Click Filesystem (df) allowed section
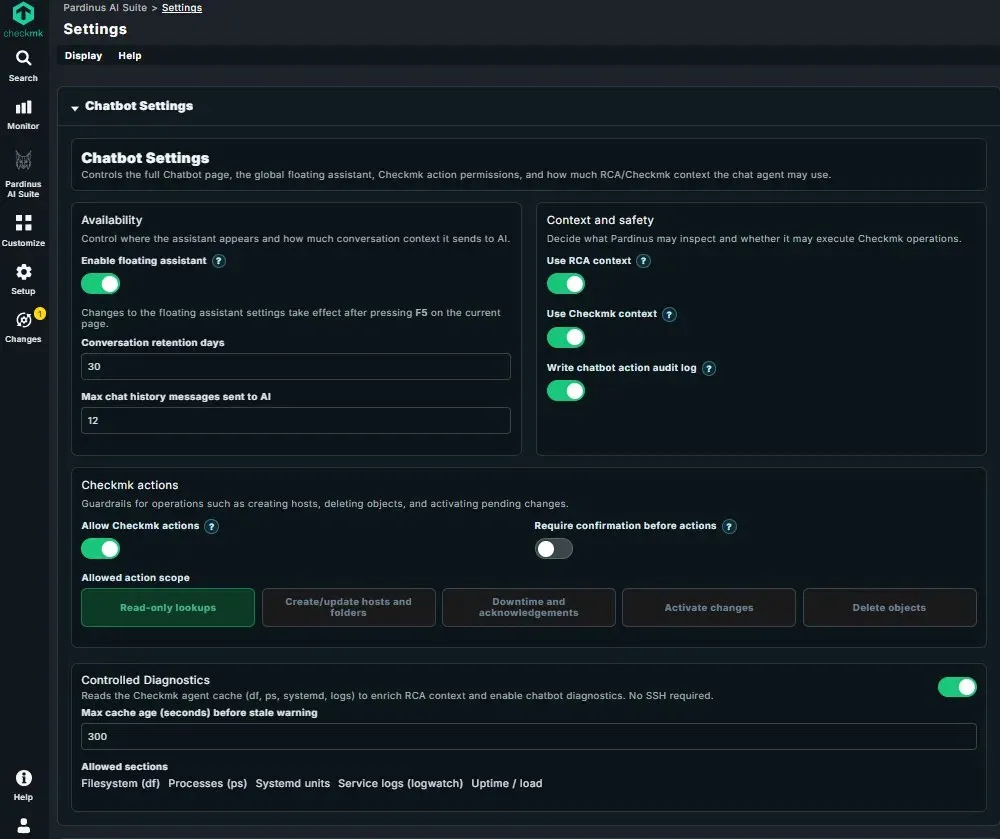1000x839 pixels. (121, 784)
